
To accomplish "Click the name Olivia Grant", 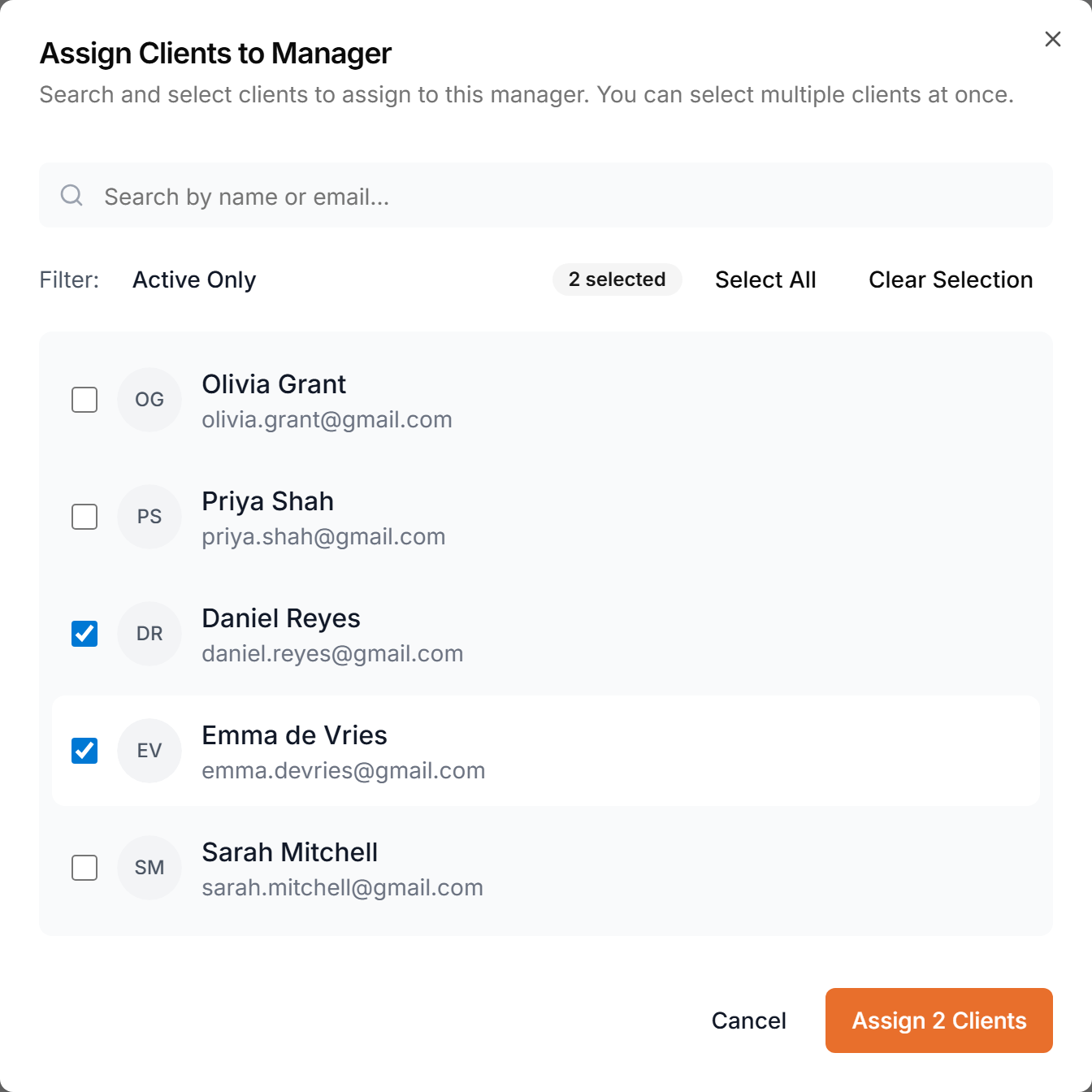I will coord(274,384).
